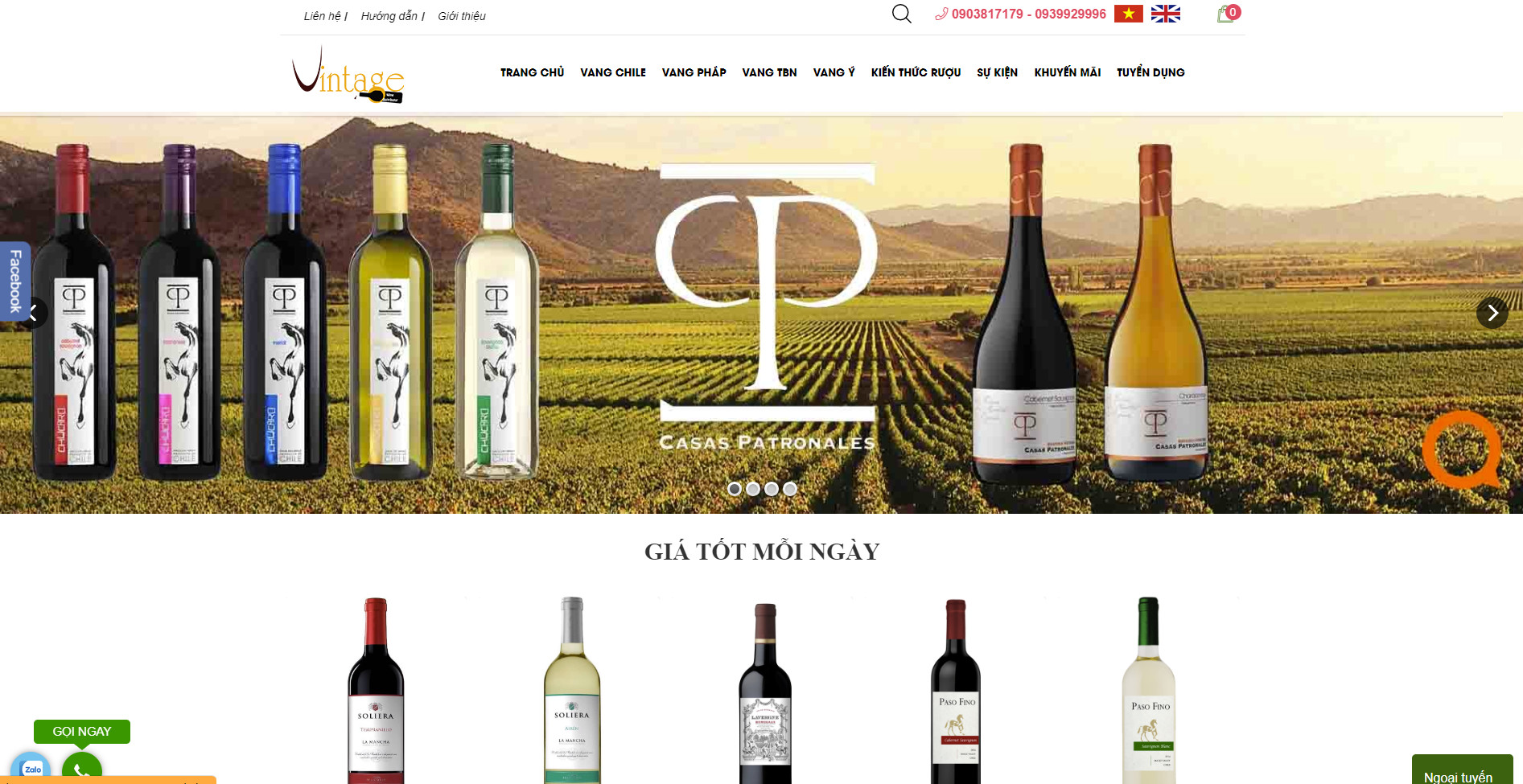This screenshot has height=784, width=1523.
Task: Click the green phone call icon
Action: click(x=82, y=769)
